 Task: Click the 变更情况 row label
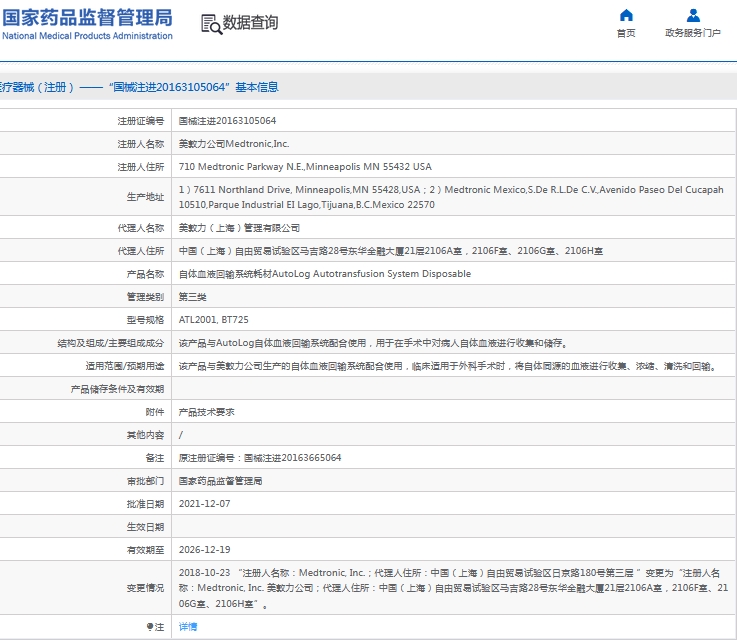click(x=145, y=588)
